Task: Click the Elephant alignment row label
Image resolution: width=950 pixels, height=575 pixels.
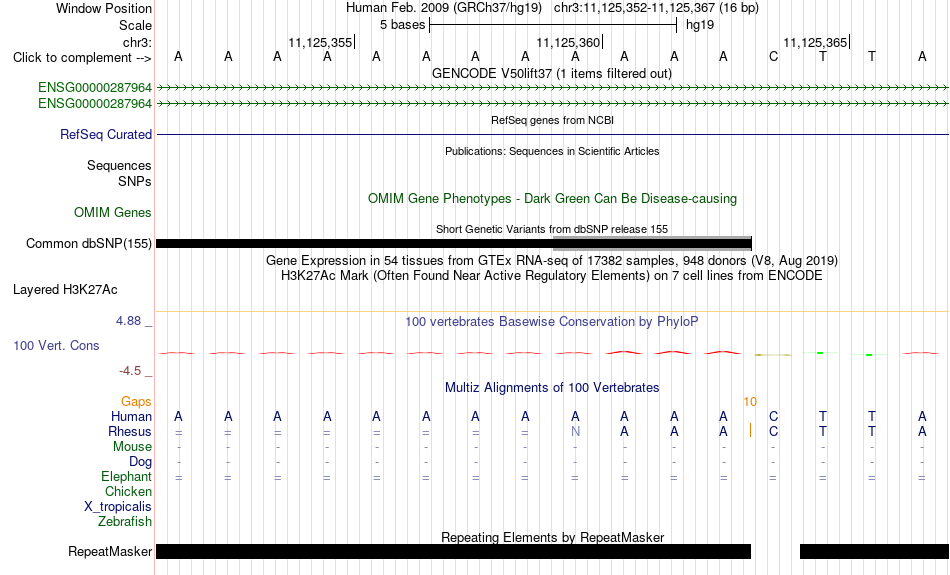Action: pyautogui.click(x=126, y=476)
